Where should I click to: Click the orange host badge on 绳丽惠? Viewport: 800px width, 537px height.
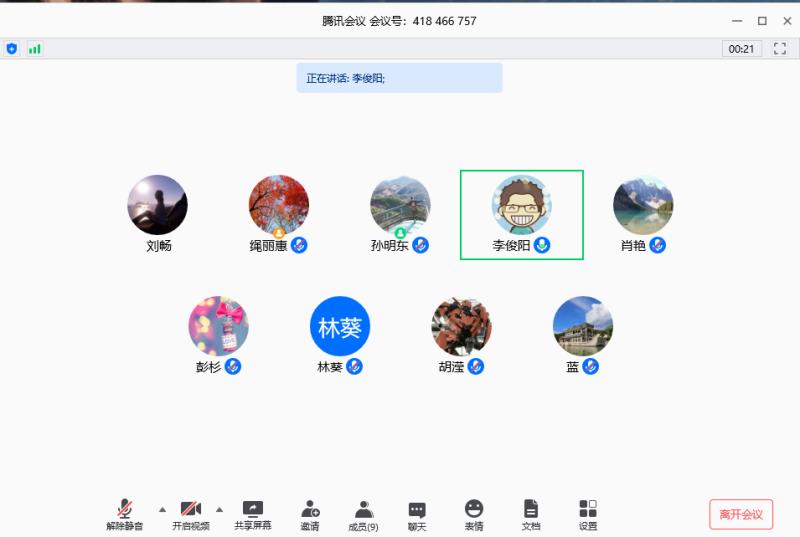[x=279, y=233]
